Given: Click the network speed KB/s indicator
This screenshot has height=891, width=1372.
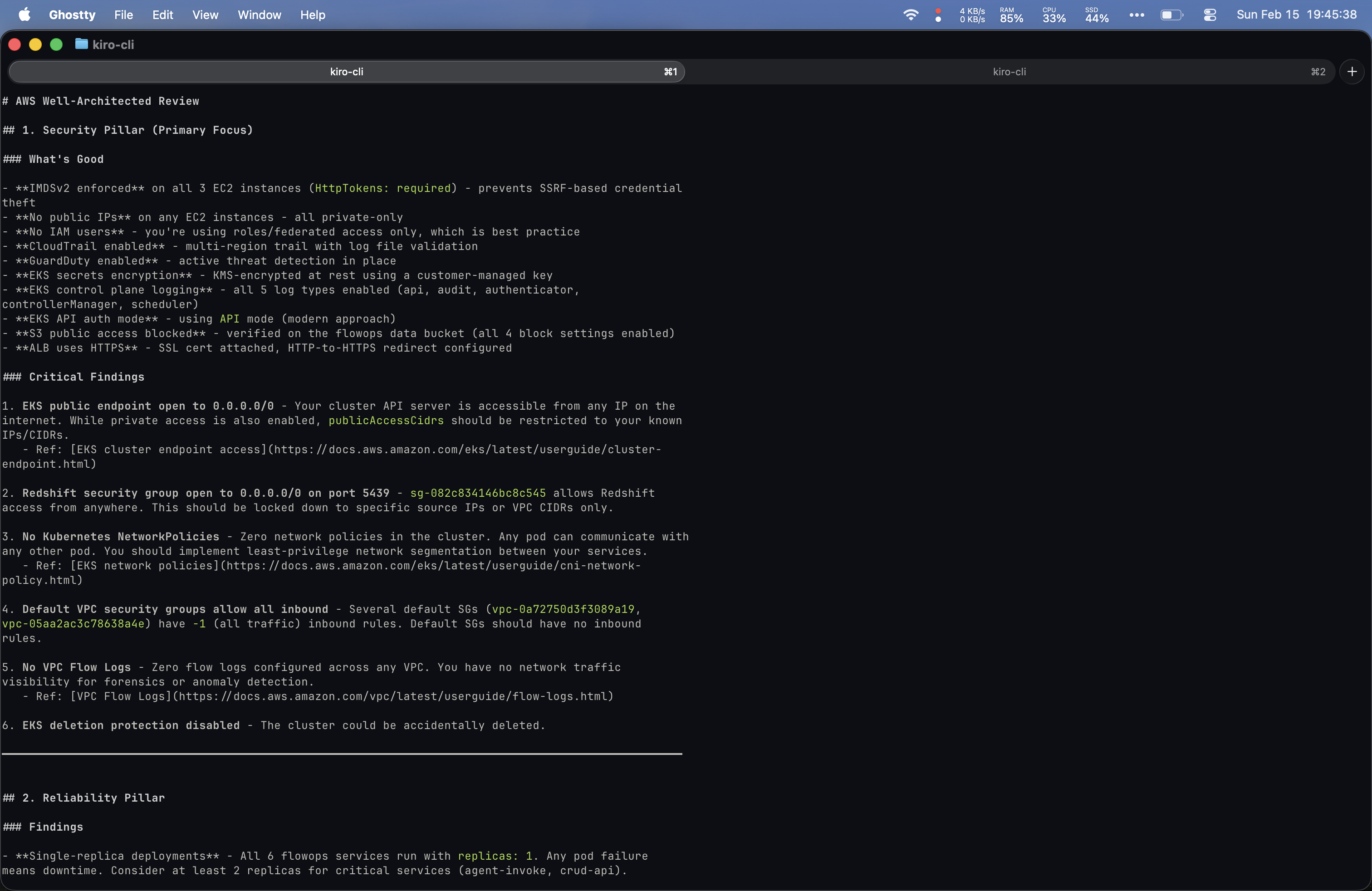Looking at the screenshot, I should click(x=972, y=15).
